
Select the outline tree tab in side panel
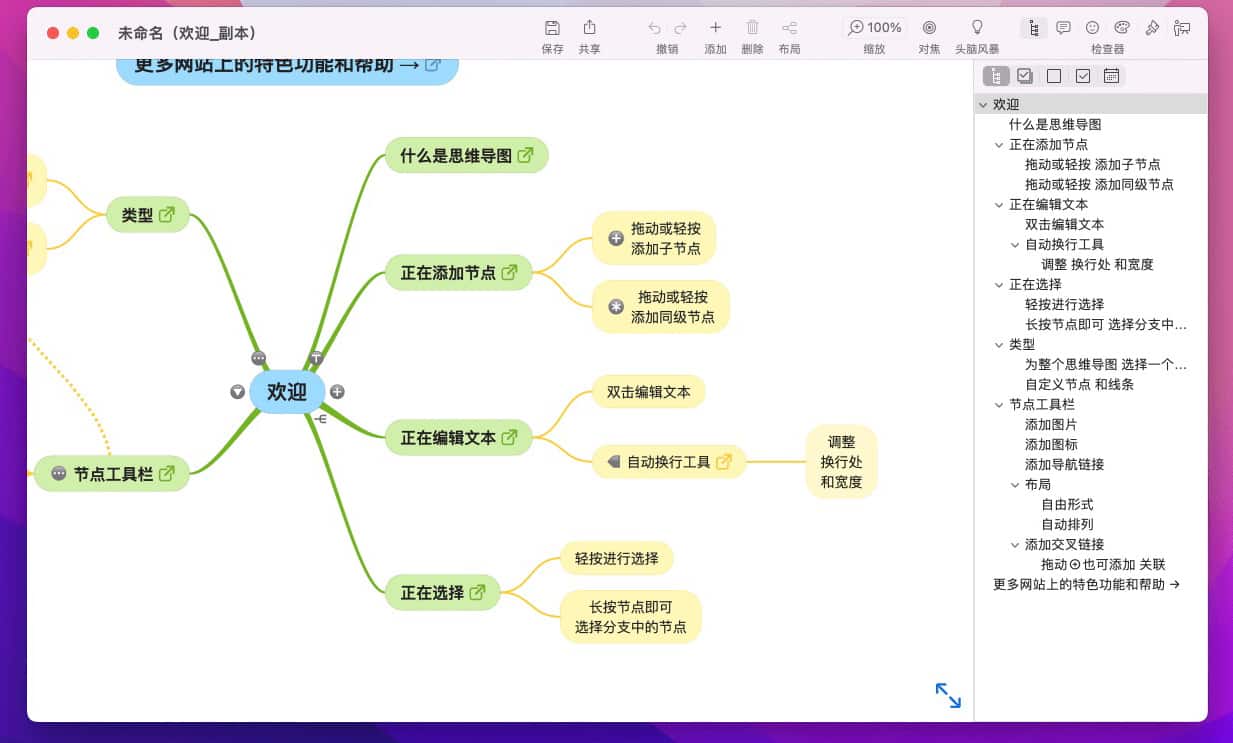(996, 76)
